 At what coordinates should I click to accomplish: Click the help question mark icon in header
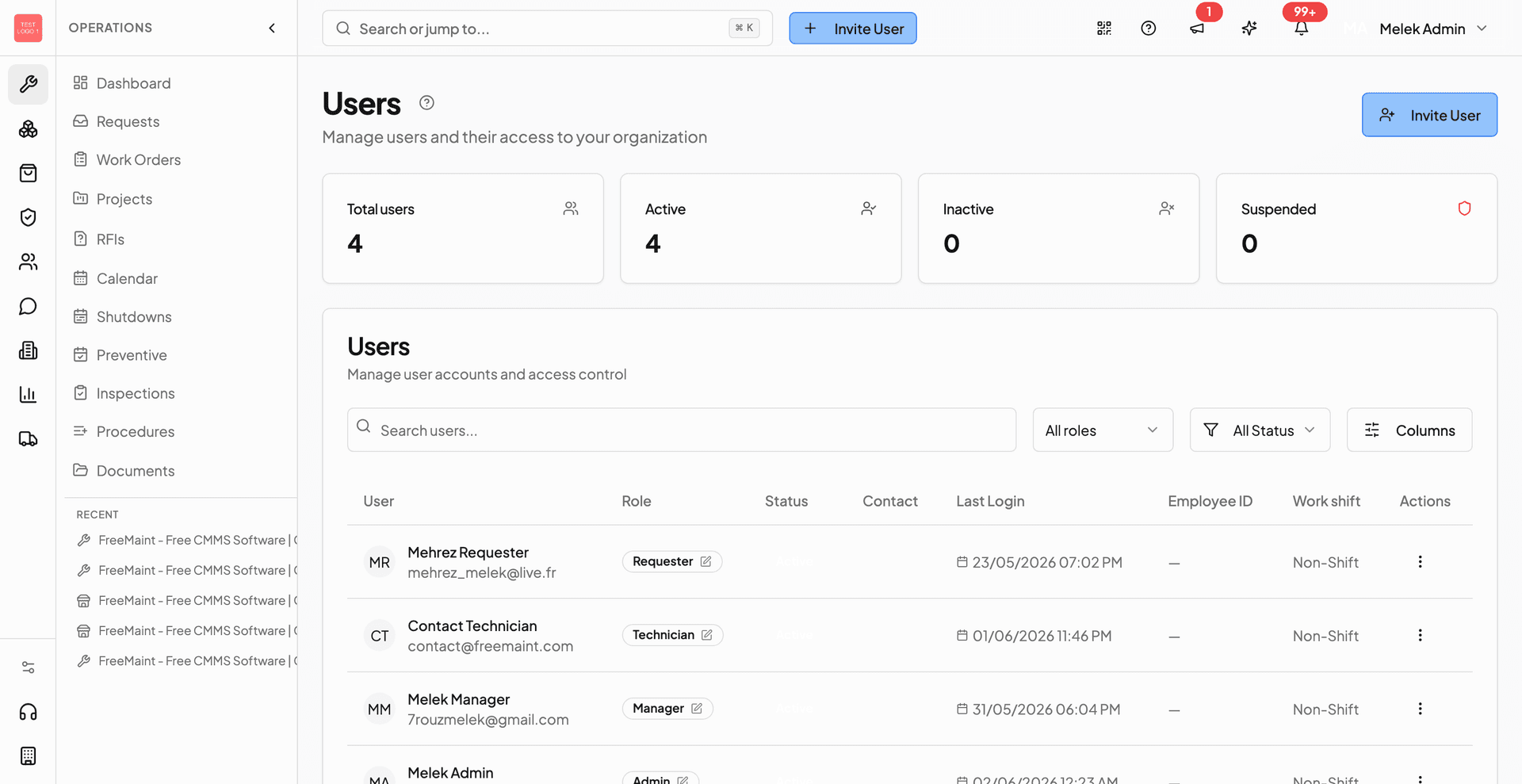click(1149, 29)
